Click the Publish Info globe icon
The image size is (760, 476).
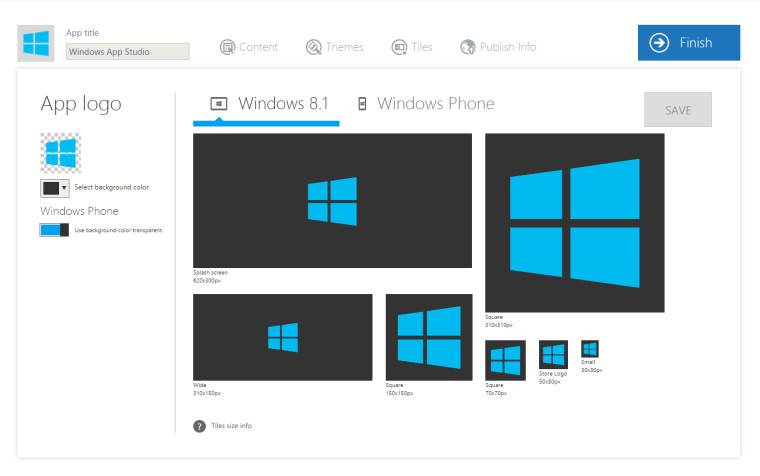click(468, 47)
